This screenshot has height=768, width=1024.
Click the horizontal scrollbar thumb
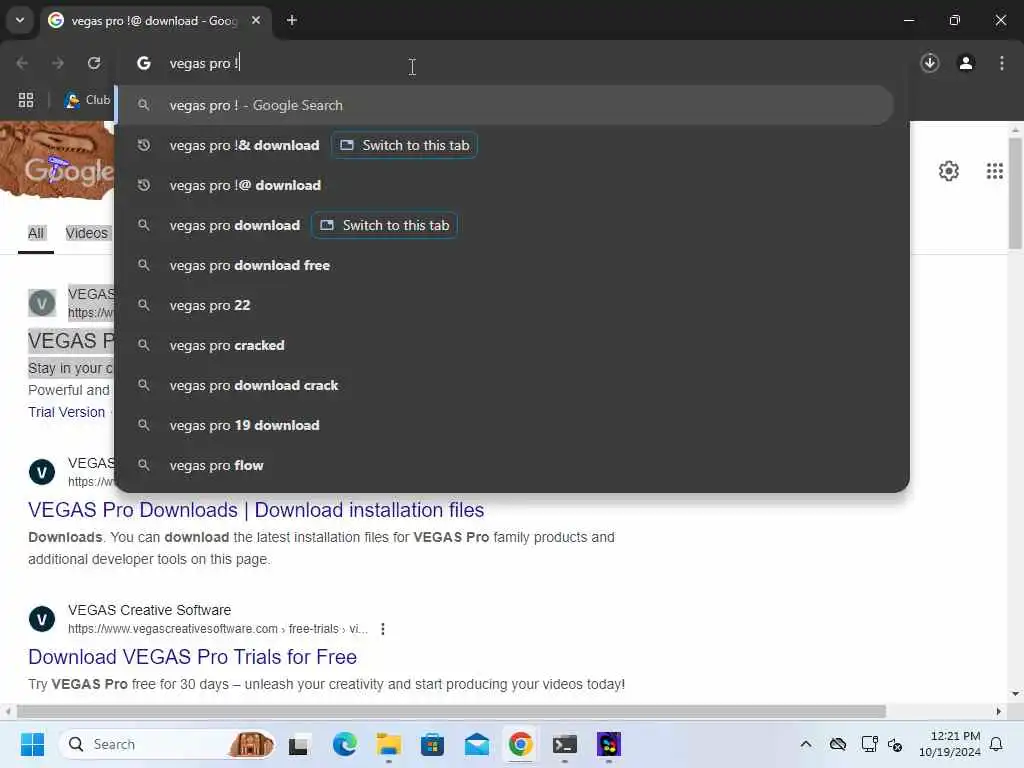tap(451, 711)
